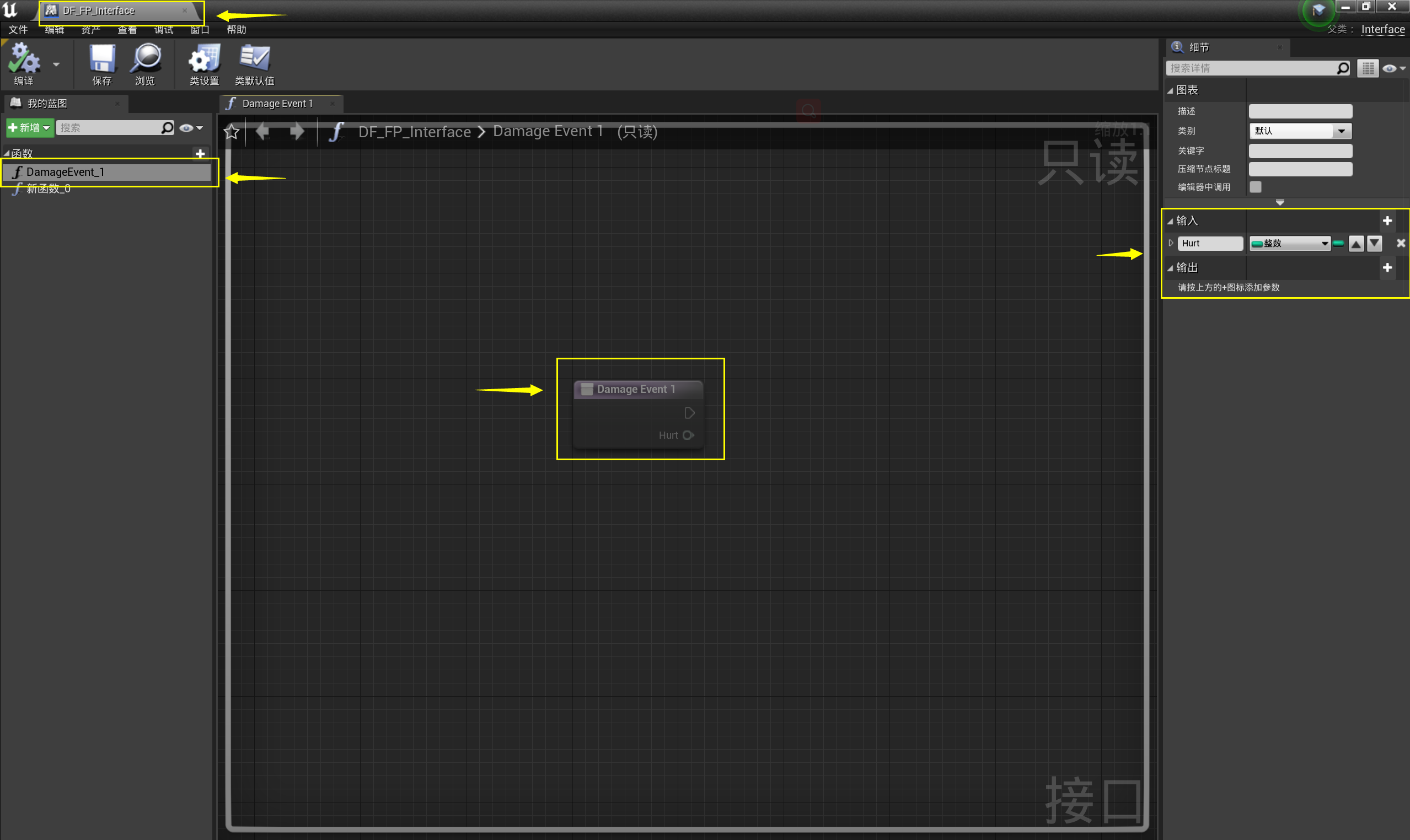1410x840 pixels.
Task: Open the 帮助 menu
Action: pos(236,29)
